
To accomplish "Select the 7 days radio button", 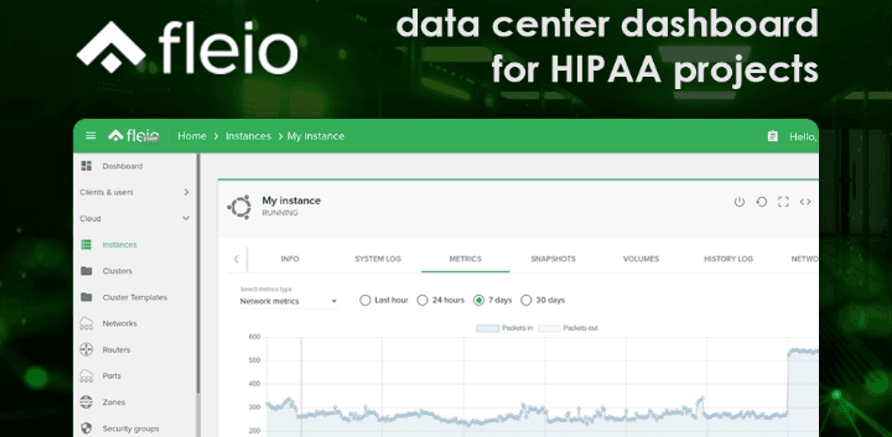I will [x=479, y=300].
